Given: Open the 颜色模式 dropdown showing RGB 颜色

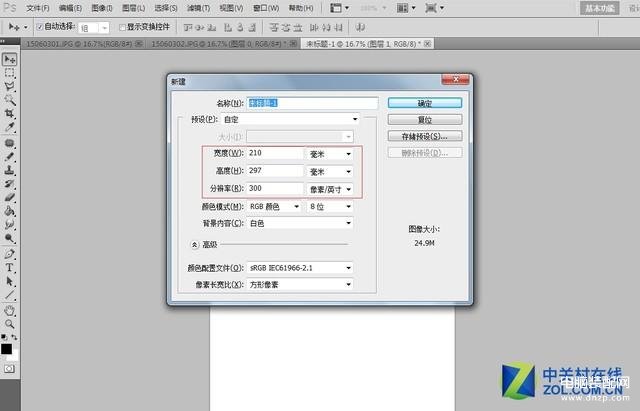Looking at the screenshot, I should 274,207.
